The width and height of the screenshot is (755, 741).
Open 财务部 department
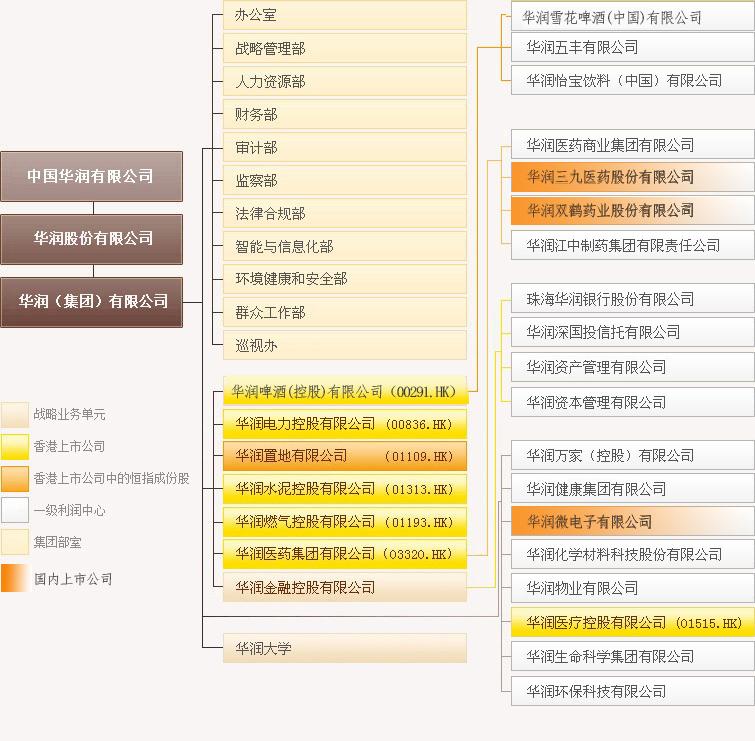[x=345, y=114]
